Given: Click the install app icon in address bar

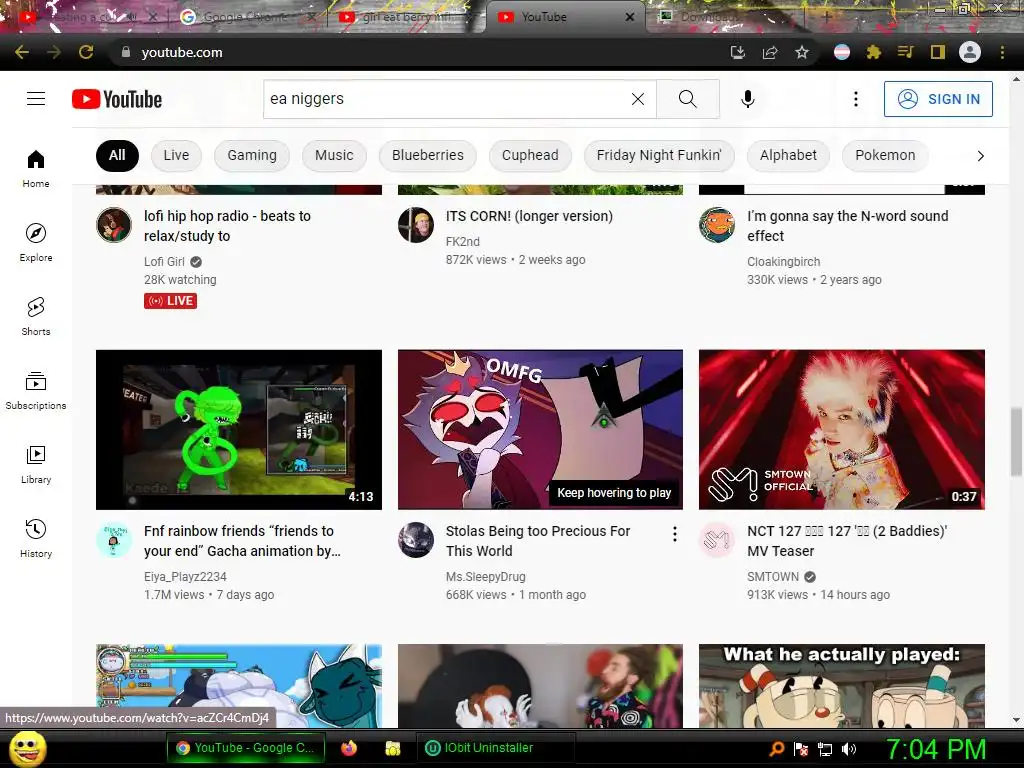Looking at the screenshot, I should click(x=738, y=52).
